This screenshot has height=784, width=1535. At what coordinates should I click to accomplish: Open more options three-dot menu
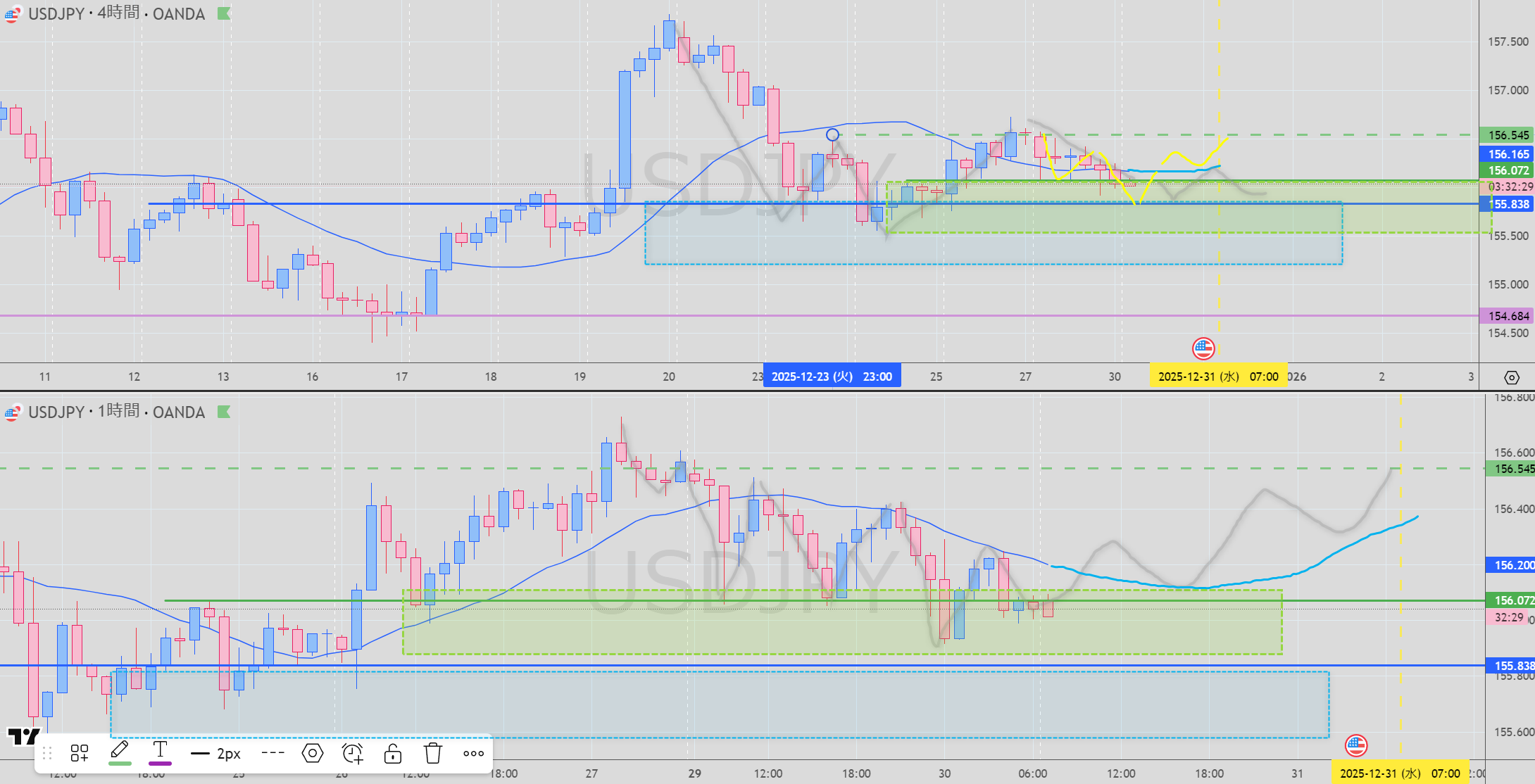[x=473, y=753]
